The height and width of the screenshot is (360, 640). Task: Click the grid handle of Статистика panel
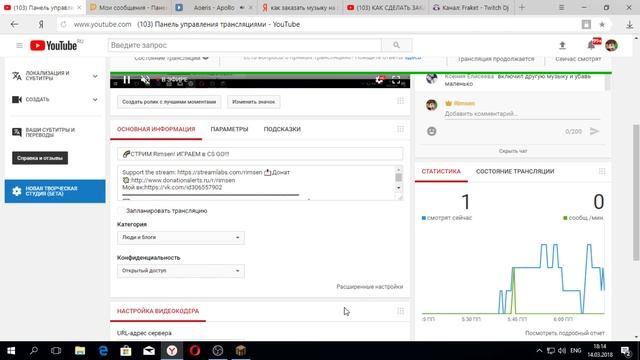[x=602, y=171]
